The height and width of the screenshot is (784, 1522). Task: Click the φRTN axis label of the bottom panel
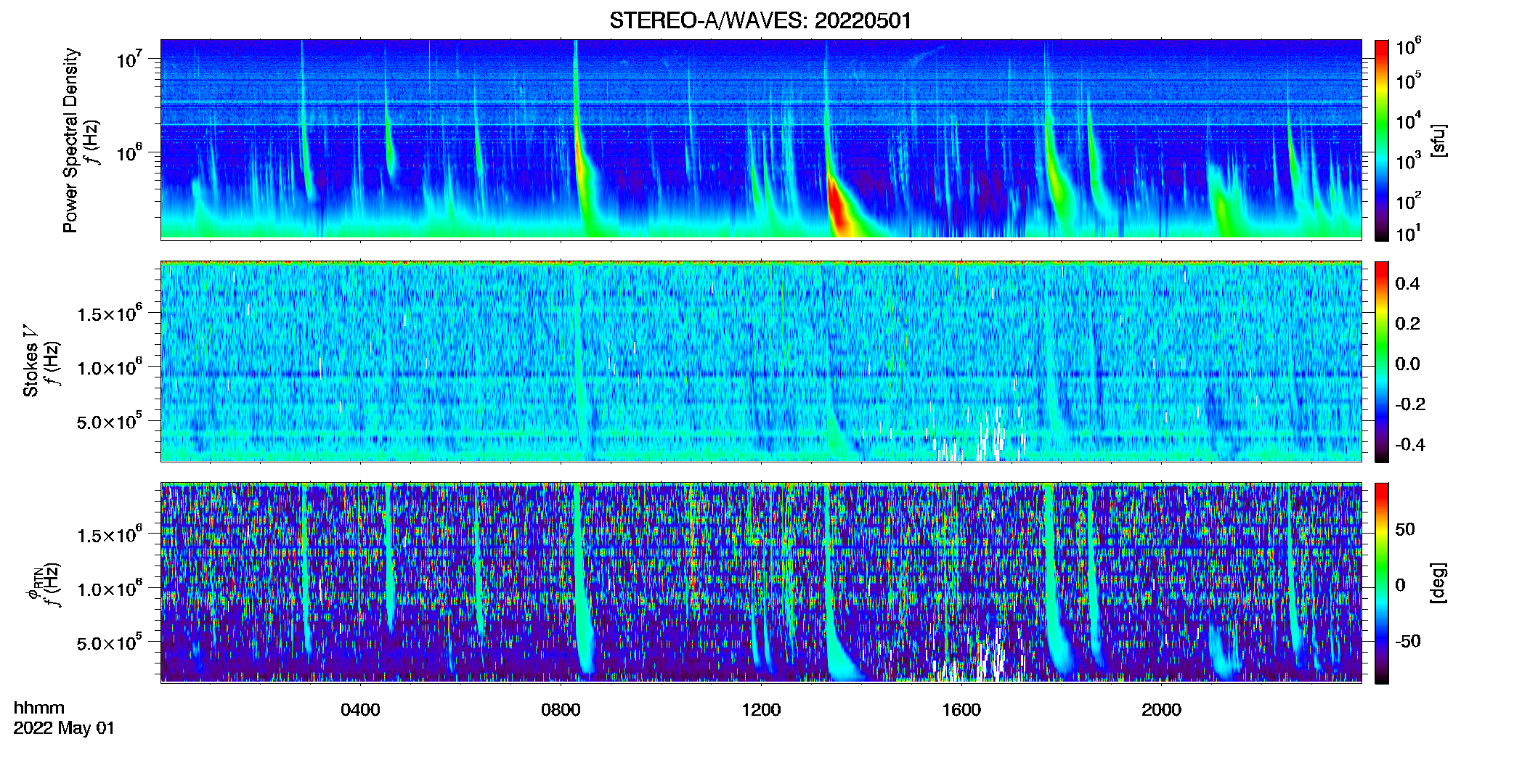[33, 584]
